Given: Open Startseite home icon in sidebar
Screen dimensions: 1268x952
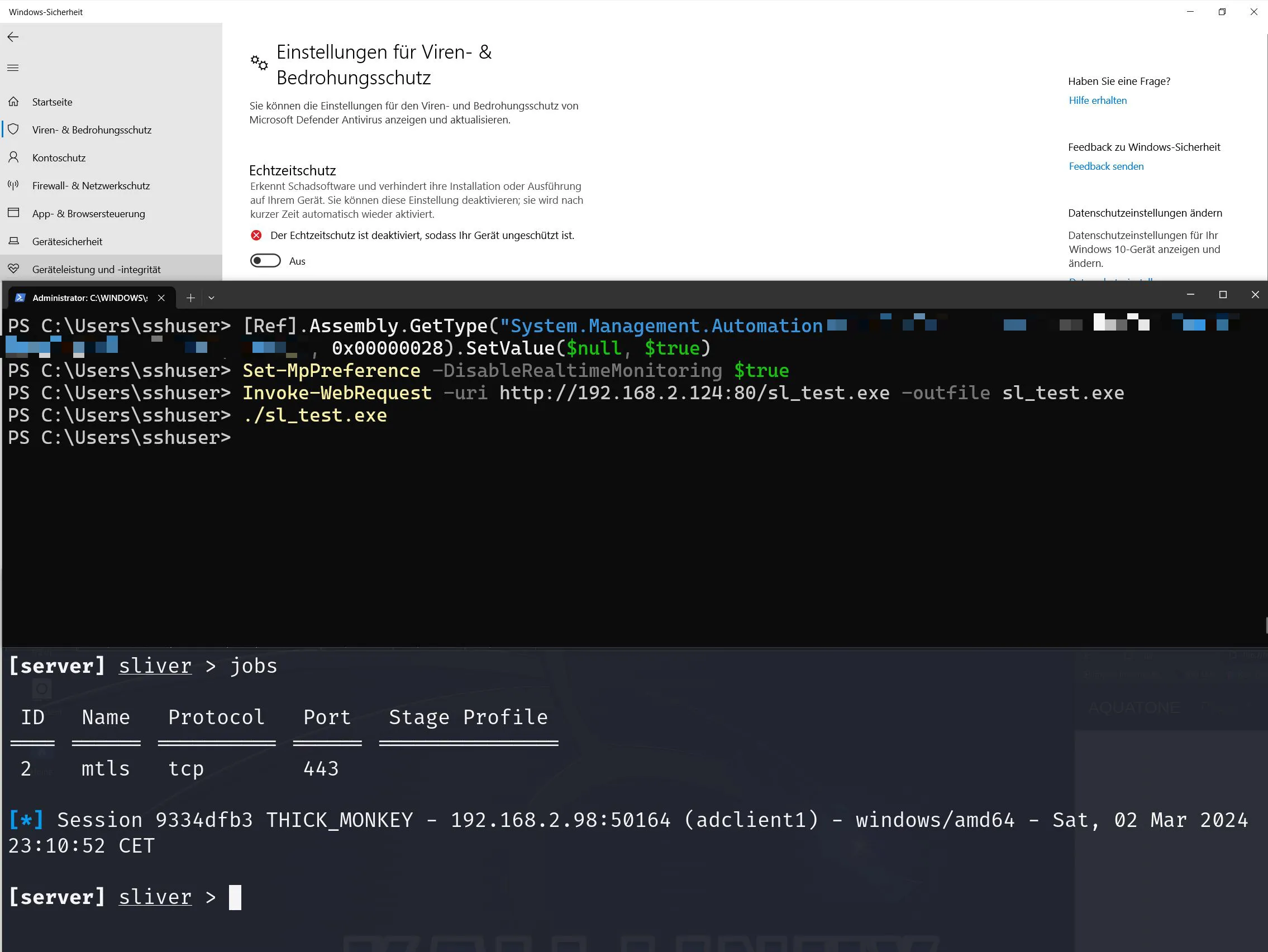Looking at the screenshot, I should coord(14,102).
